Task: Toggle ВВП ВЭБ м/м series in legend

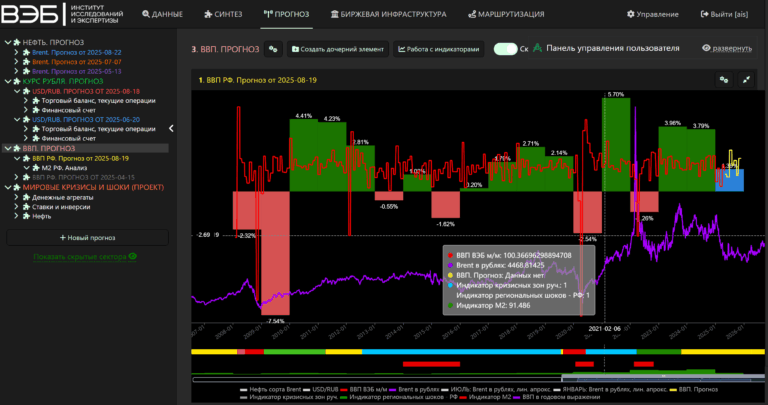Action: (364, 389)
